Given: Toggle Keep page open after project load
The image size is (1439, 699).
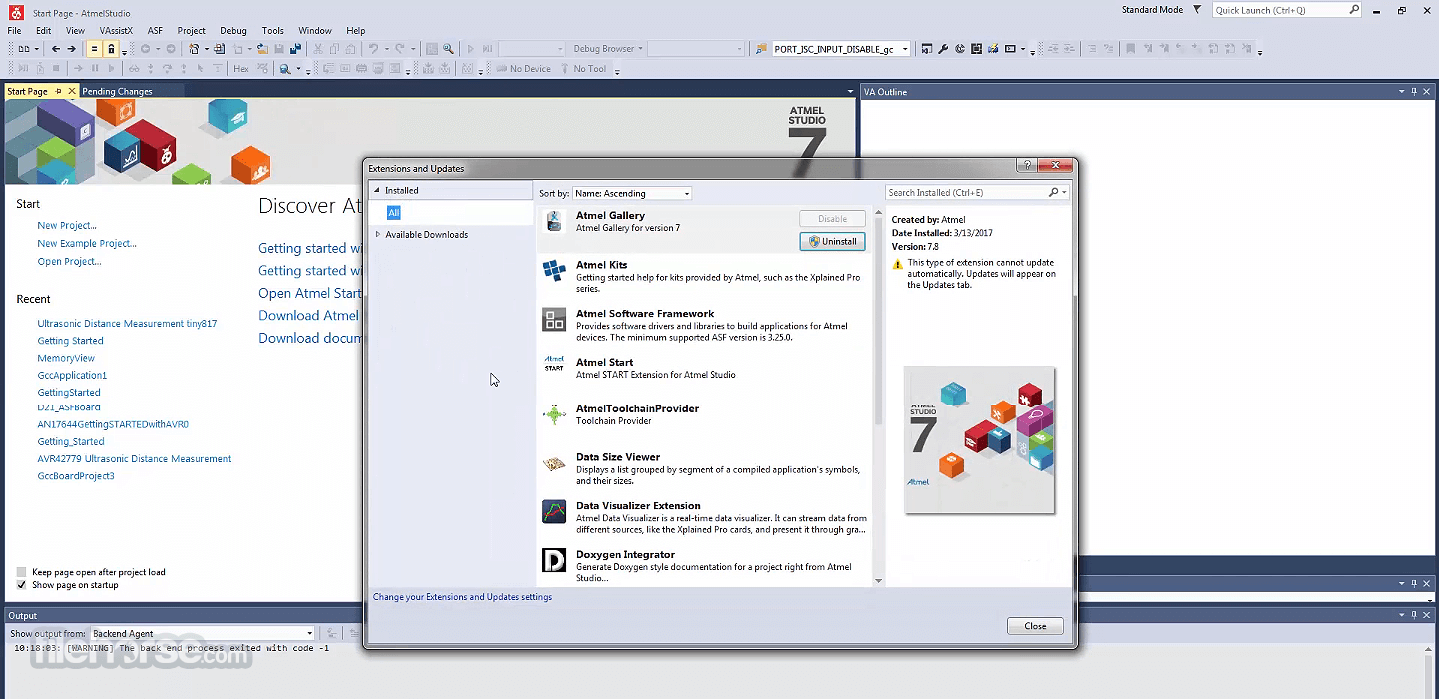Looking at the screenshot, I should click(x=21, y=572).
